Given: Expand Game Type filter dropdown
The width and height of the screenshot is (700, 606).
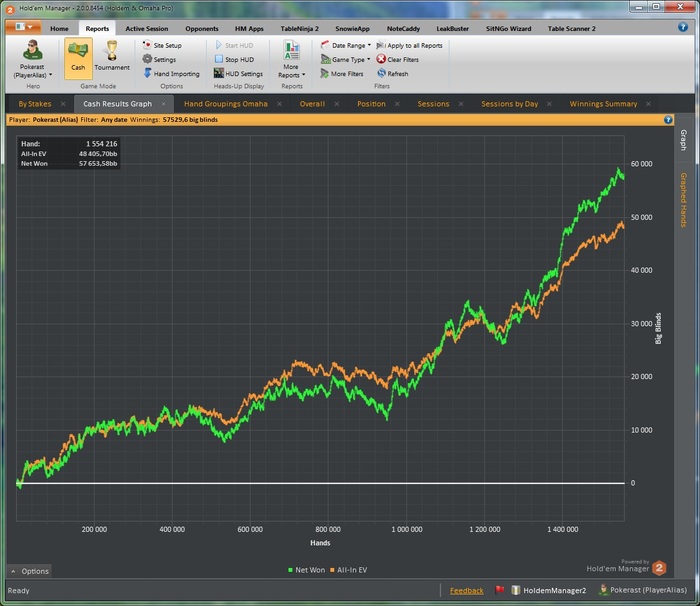Looking at the screenshot, I should [x=346, y=59].
